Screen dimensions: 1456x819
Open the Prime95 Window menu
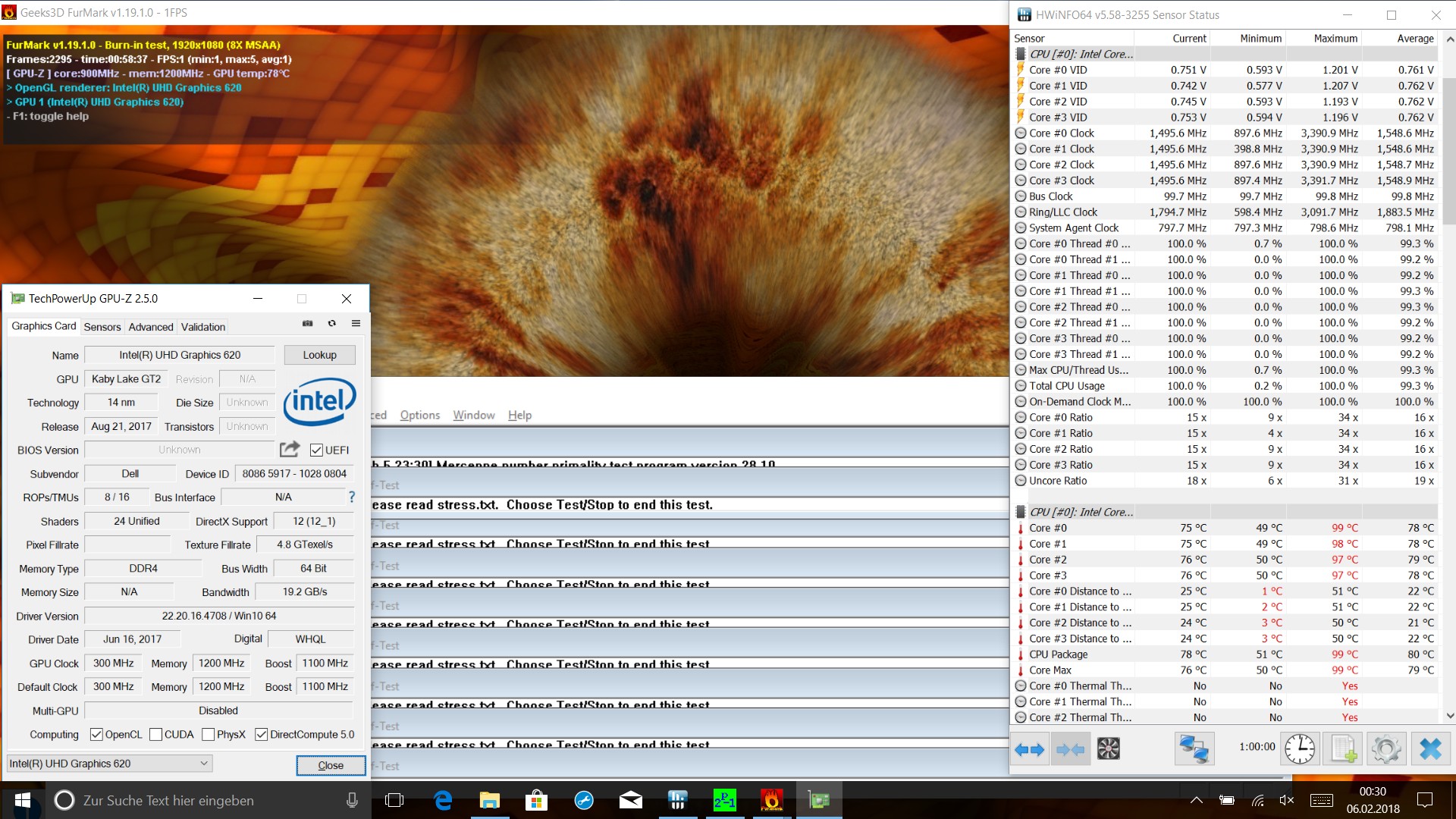coord(474,415)
